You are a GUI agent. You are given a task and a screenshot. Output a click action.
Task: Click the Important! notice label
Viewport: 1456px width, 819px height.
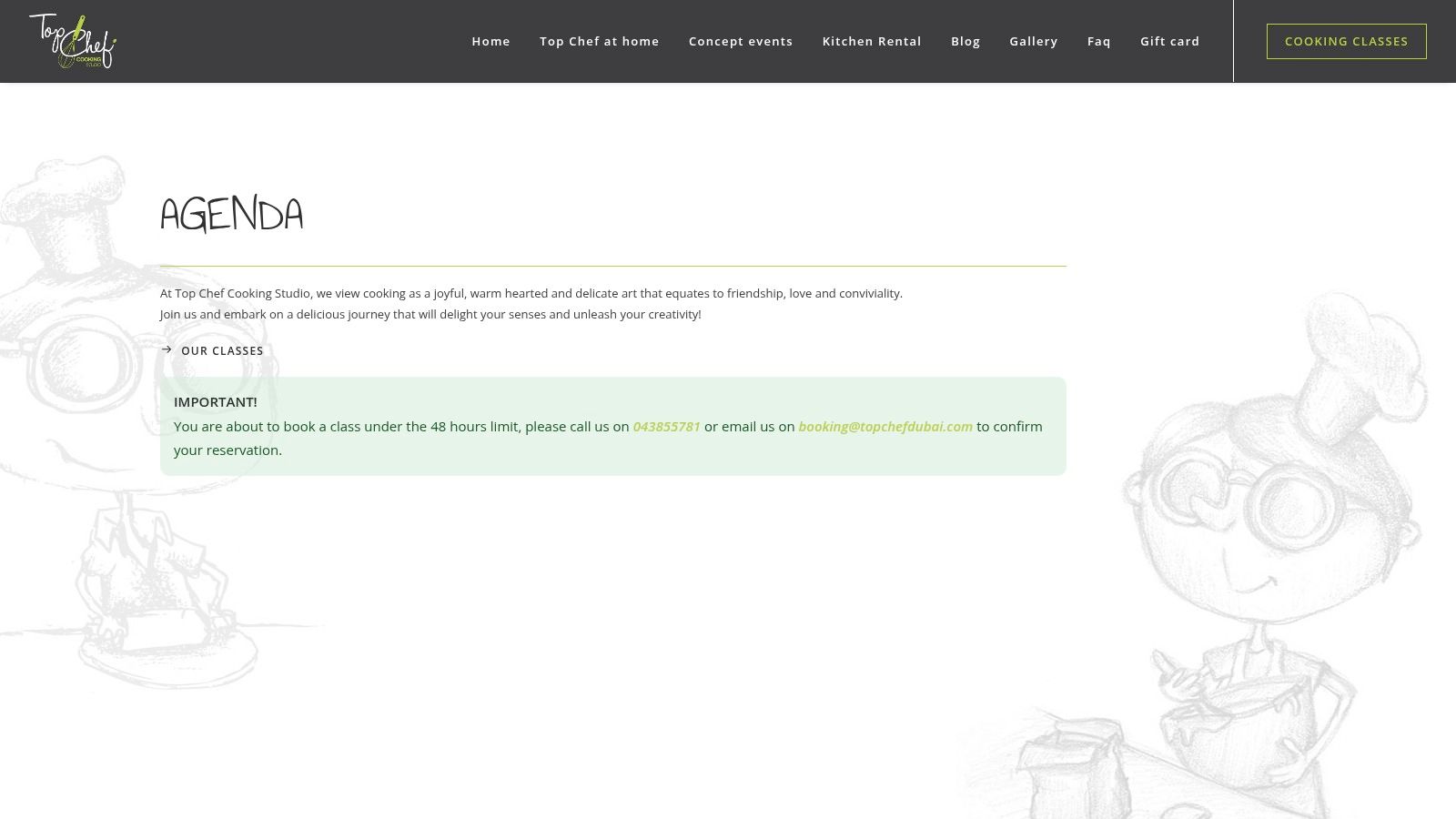click(215, 401)
